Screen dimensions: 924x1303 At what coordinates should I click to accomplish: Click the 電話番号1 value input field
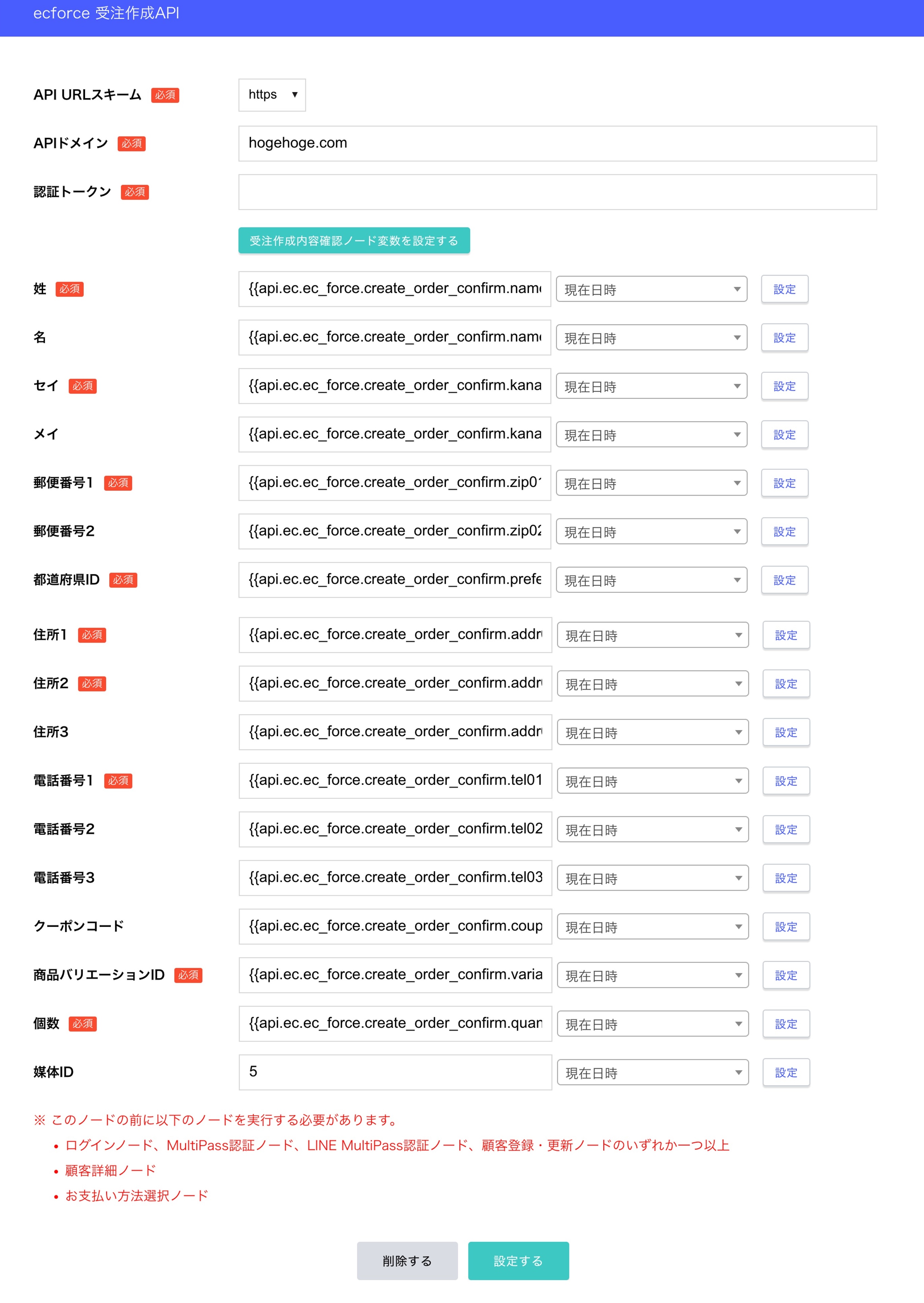(x=395, y=780)
